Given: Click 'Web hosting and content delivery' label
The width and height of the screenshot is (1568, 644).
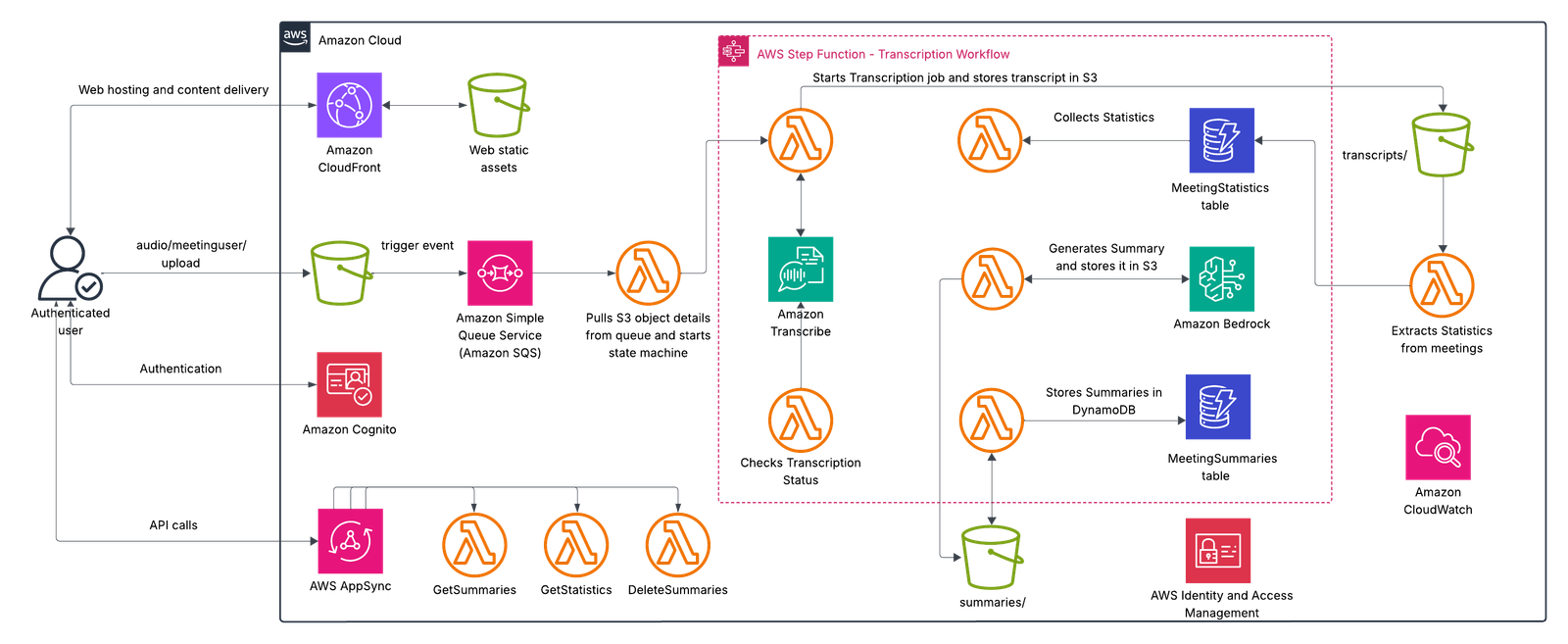Looking at the screenshot, I should [x=173, y=89].
